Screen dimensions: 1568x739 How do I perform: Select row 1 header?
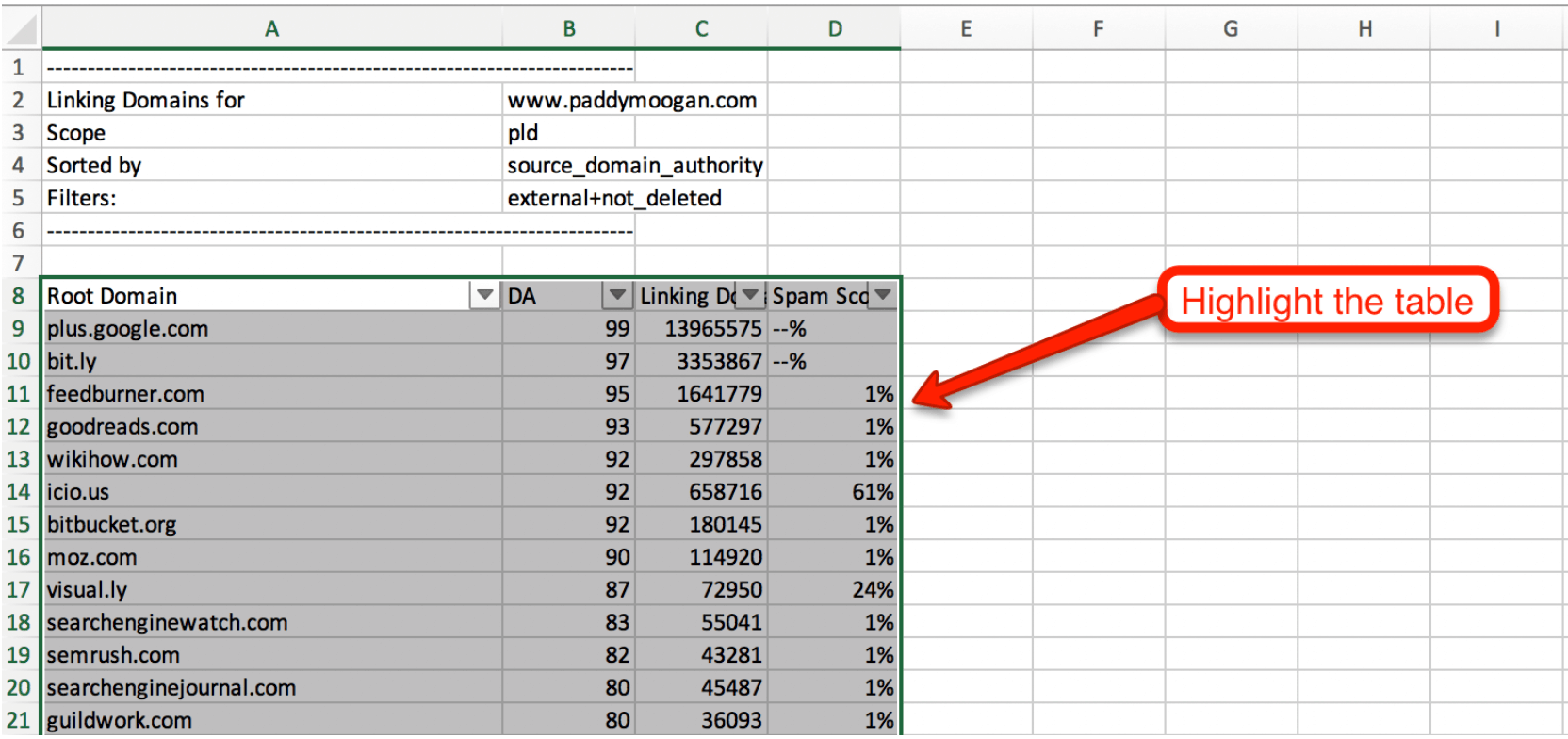click(19, 67)
